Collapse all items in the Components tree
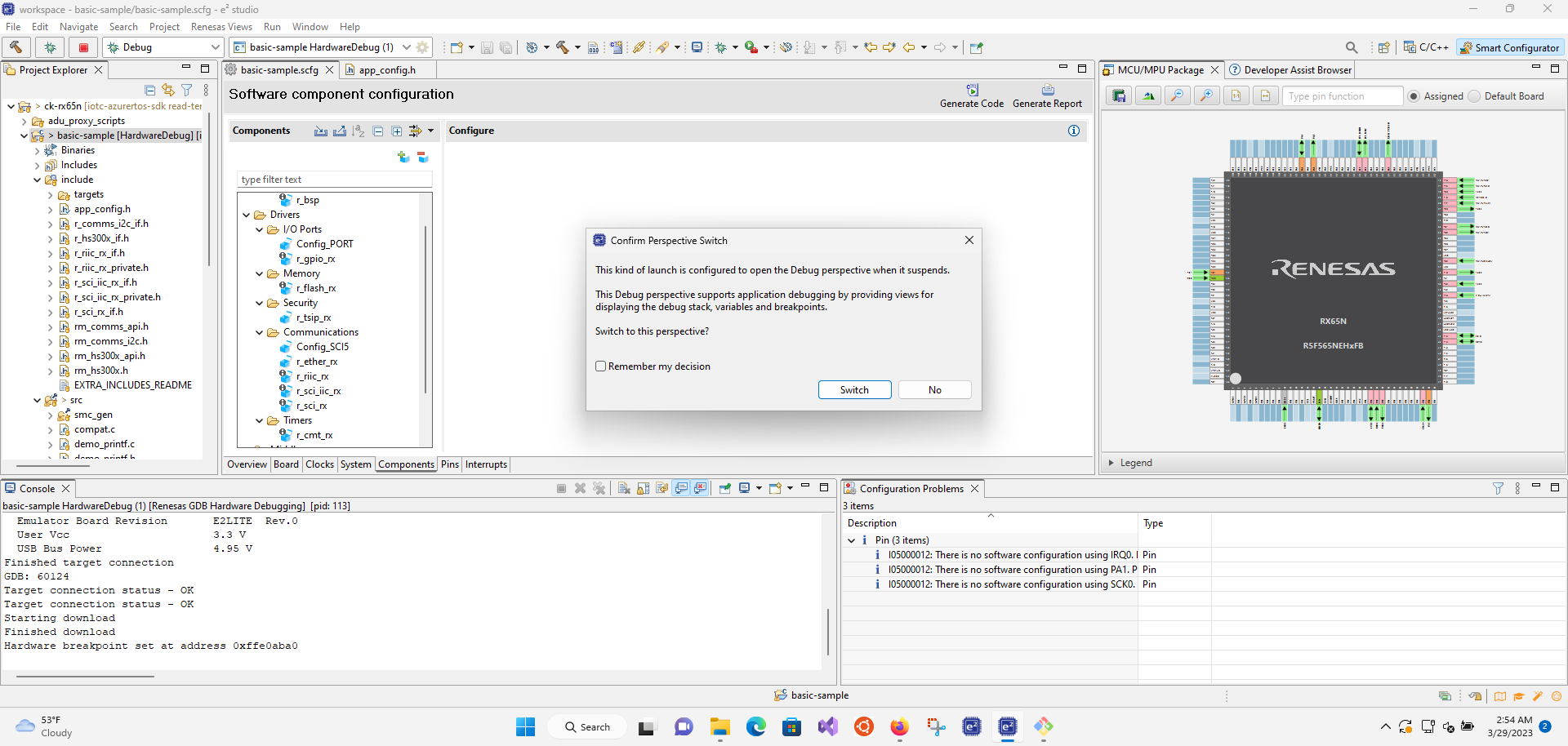 (378, 131)
